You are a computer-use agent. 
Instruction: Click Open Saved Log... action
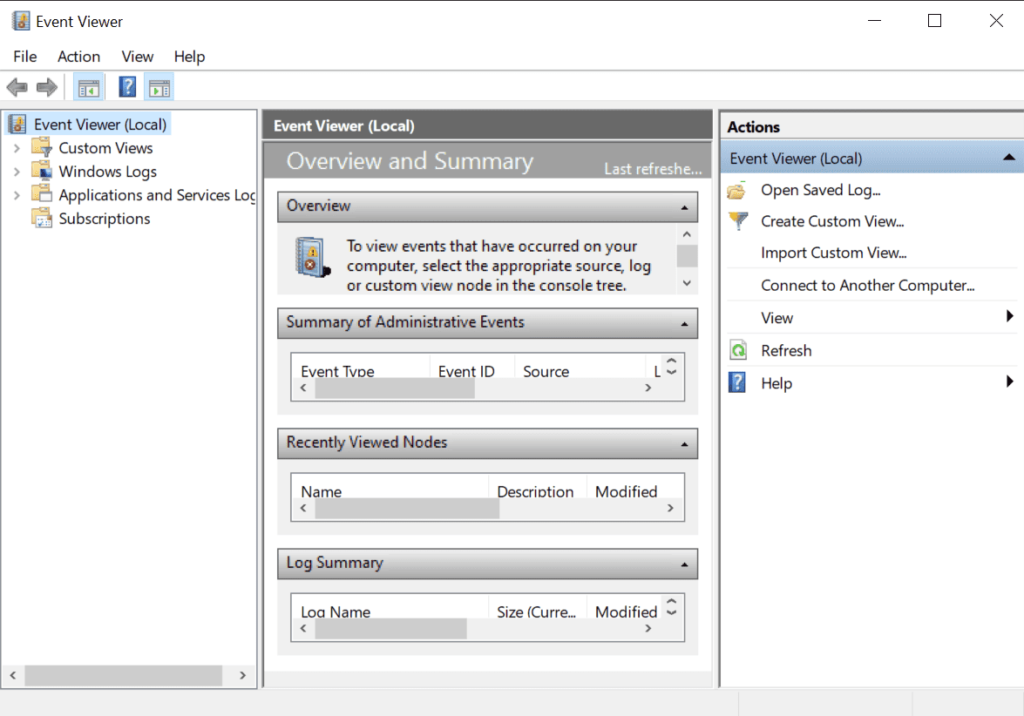point(820,190)
